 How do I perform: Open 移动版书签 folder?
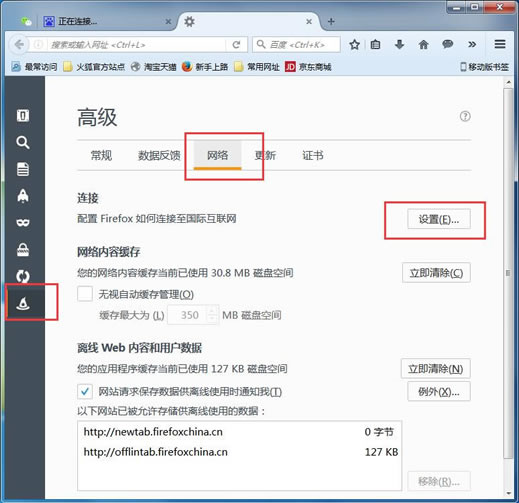[484, 67]
